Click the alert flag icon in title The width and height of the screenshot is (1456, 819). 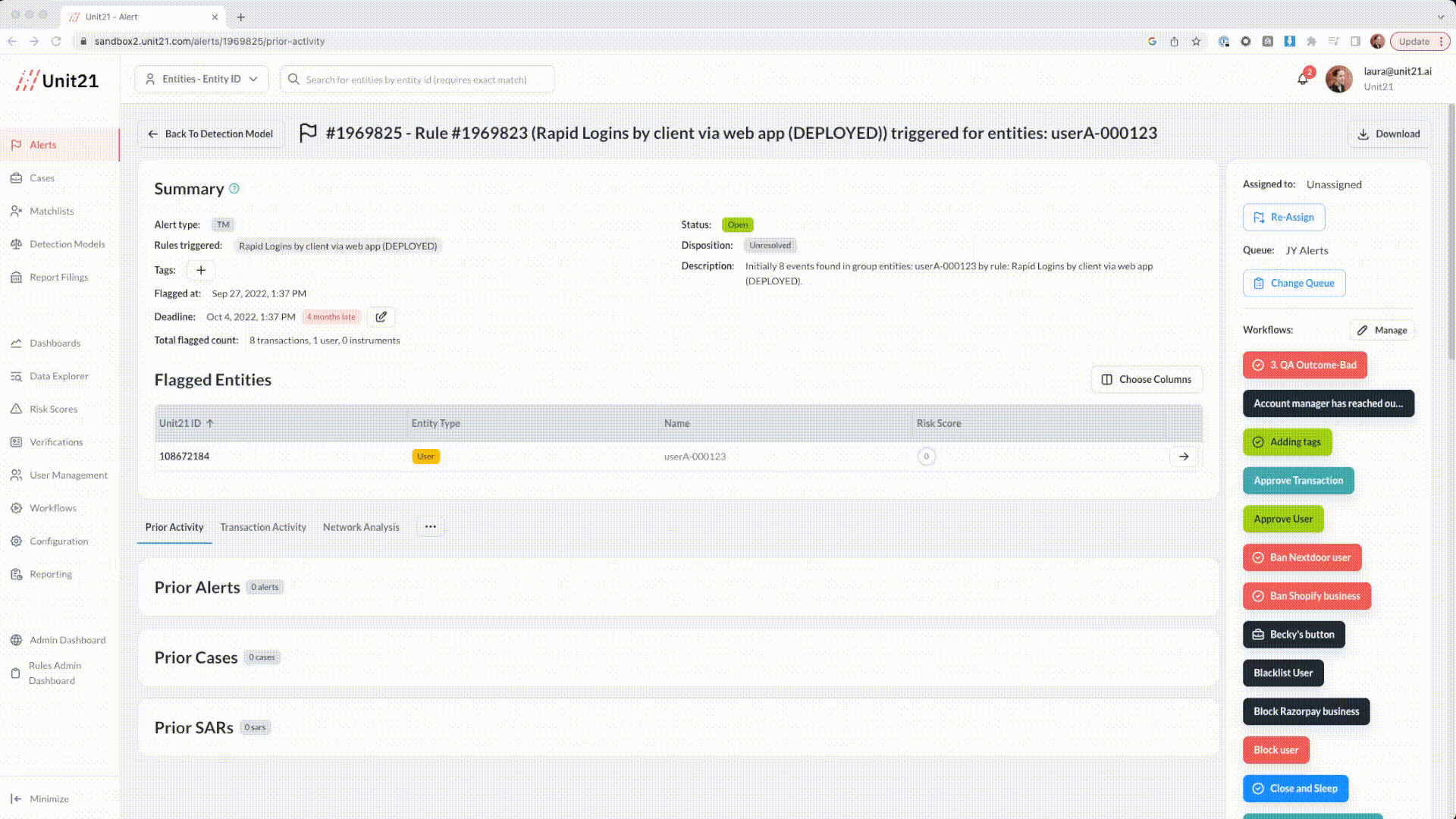tap(308, 133)
